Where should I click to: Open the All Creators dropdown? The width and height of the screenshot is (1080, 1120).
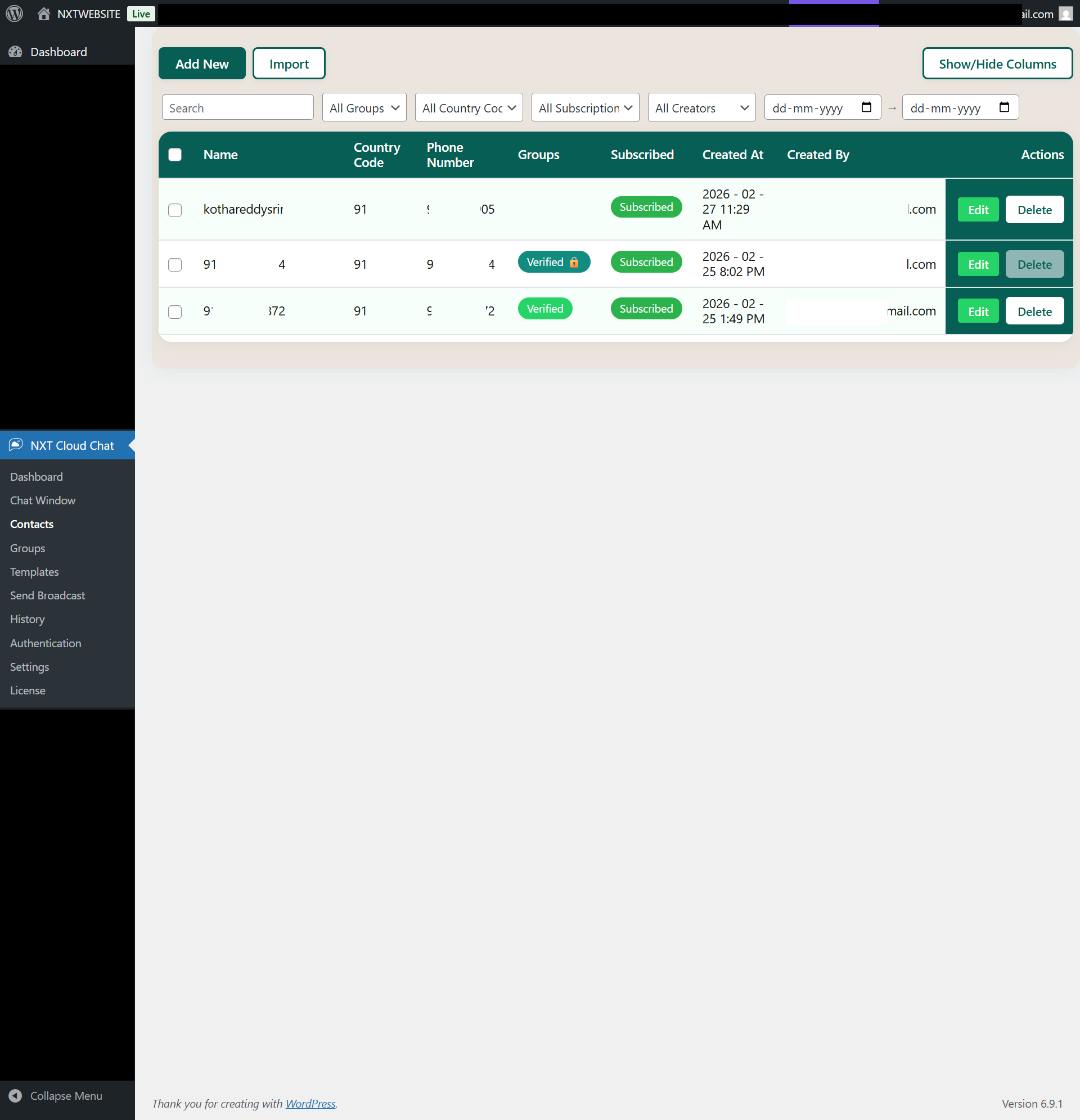point(701,107)
